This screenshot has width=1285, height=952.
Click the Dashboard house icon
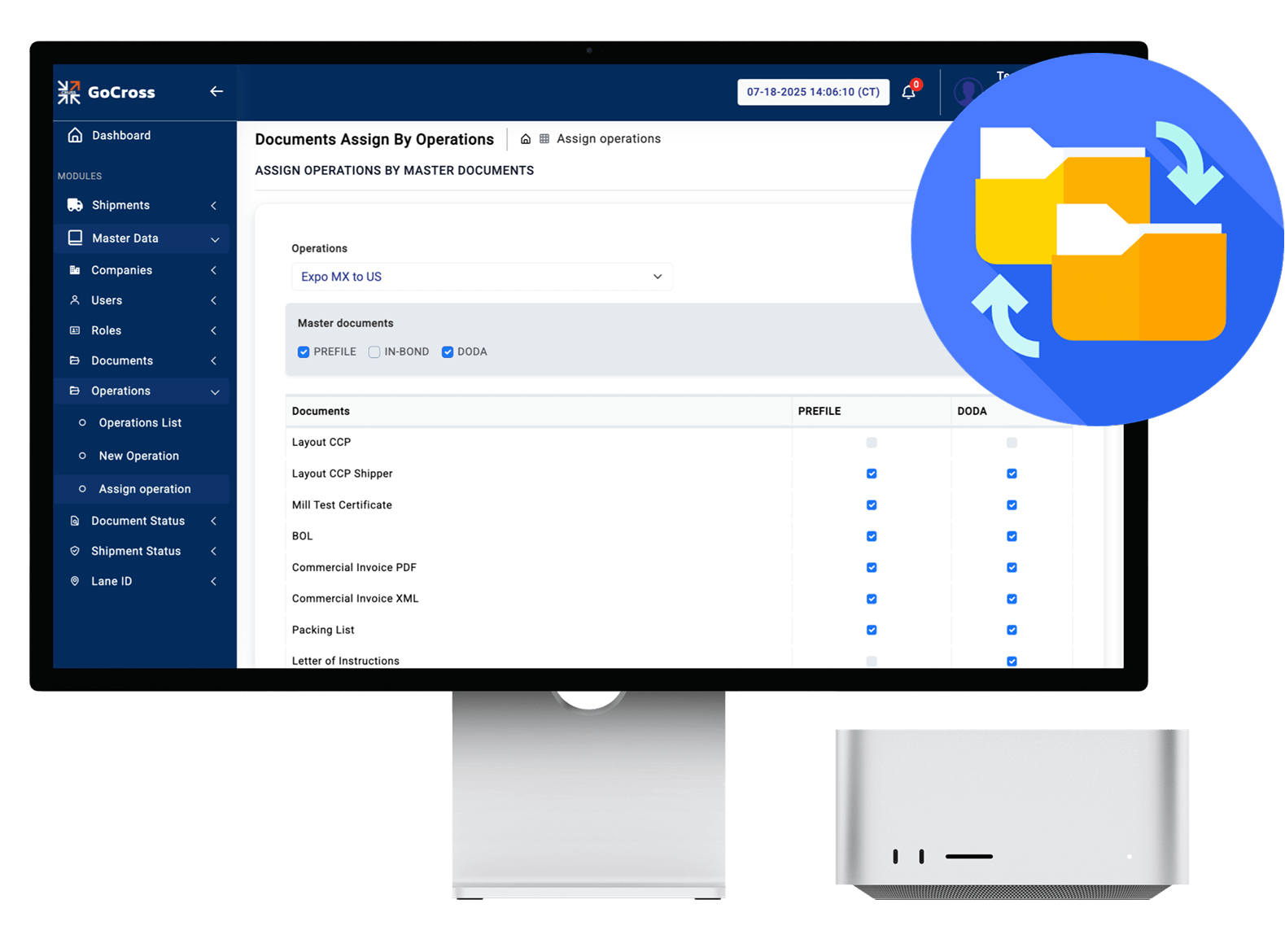click(x=75, y=135)
